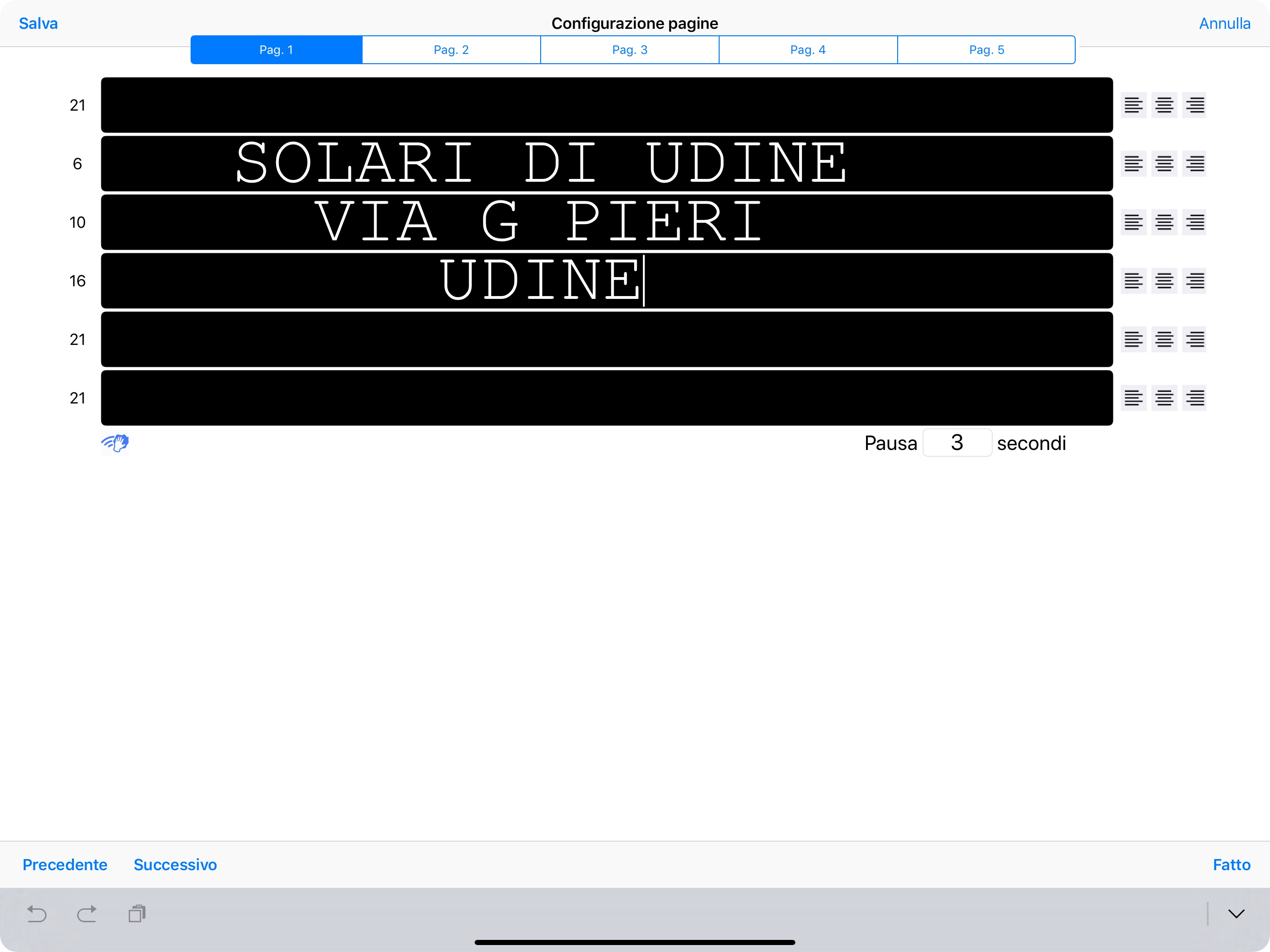
Task: Center-align the first blank row text
Action: tap(1164, 105)
